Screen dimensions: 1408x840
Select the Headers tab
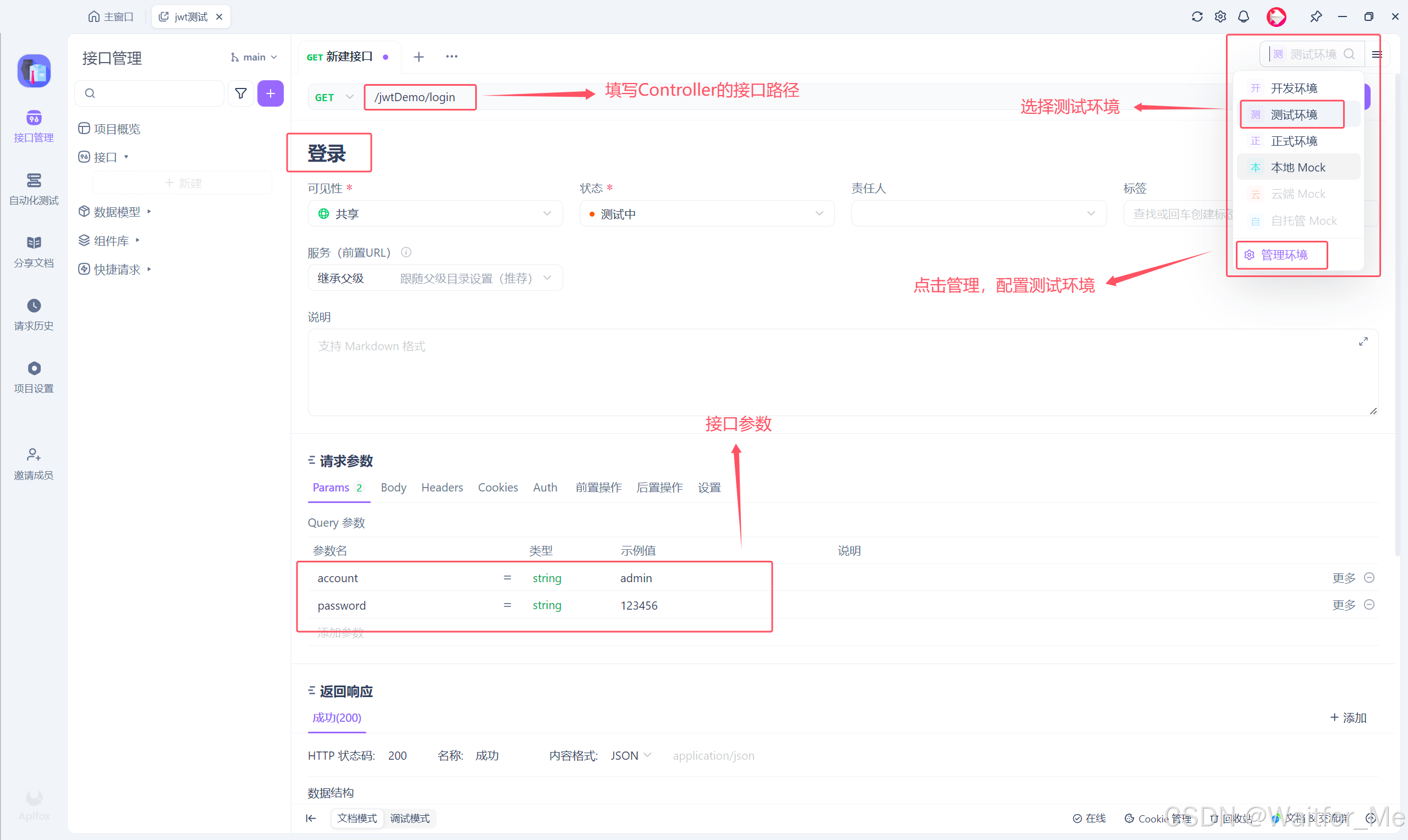tap(442, 488)
